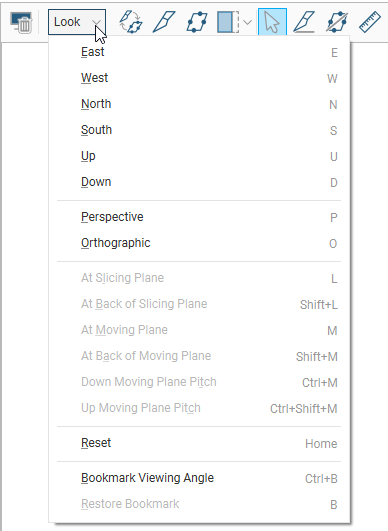Image resolution: width=388 pixels, height=531 pixels.
Task: Click the slice mode rectangle icon
Action: pos(228,22)
